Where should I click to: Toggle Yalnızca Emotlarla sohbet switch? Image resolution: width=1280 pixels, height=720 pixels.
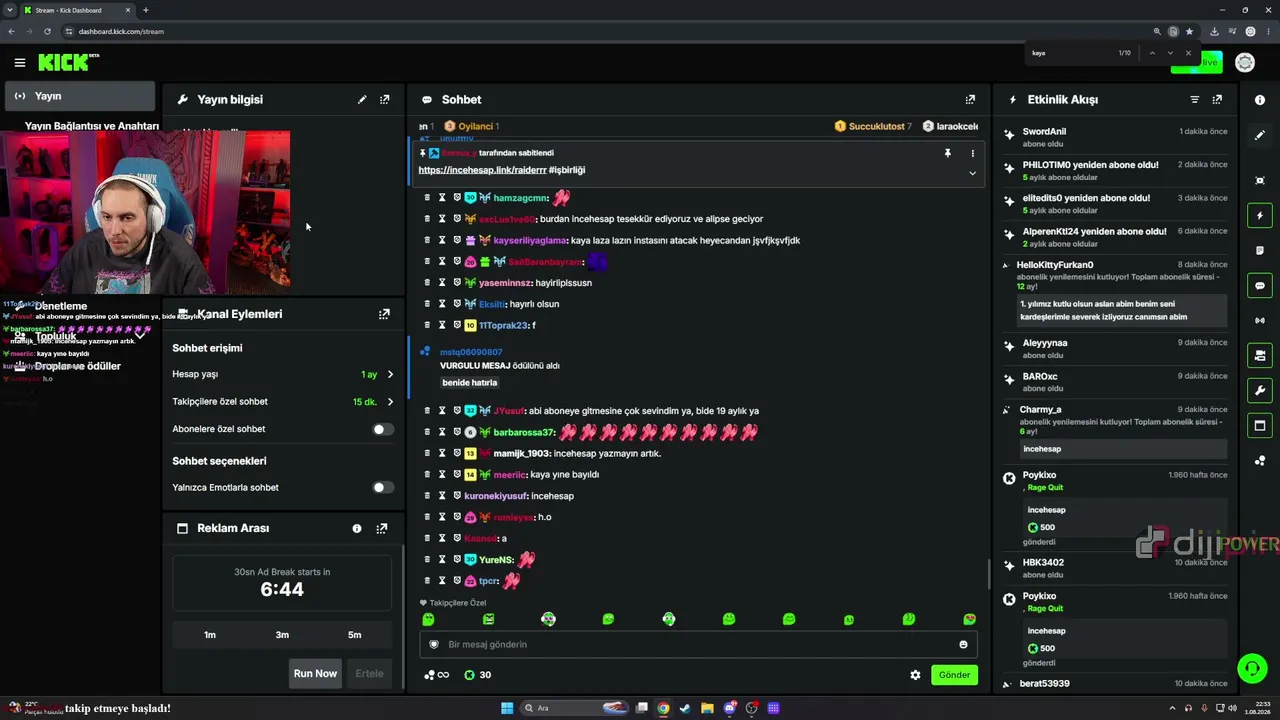coord(383,488)
